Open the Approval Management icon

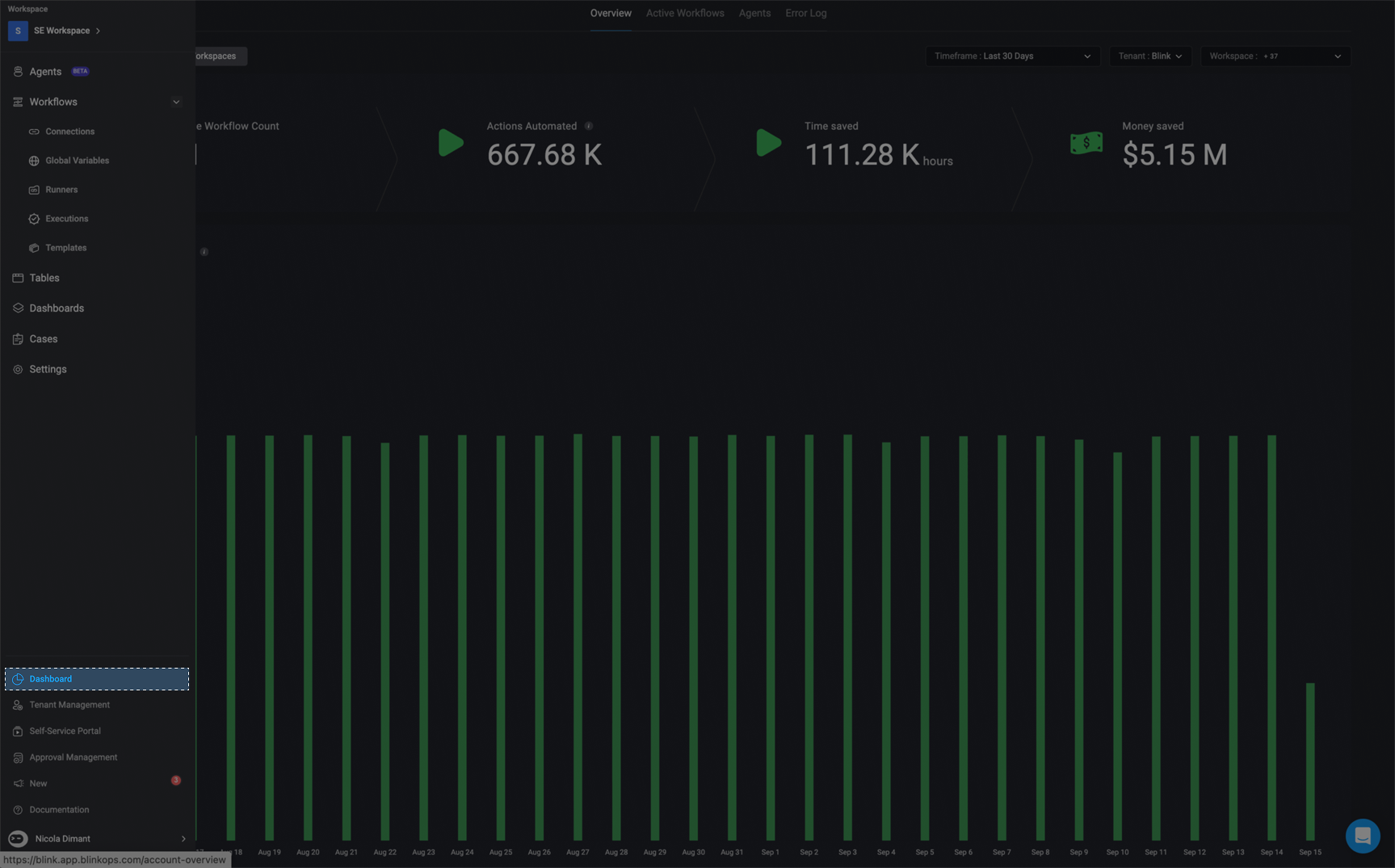pyautogui.click(x=18, y=757)
